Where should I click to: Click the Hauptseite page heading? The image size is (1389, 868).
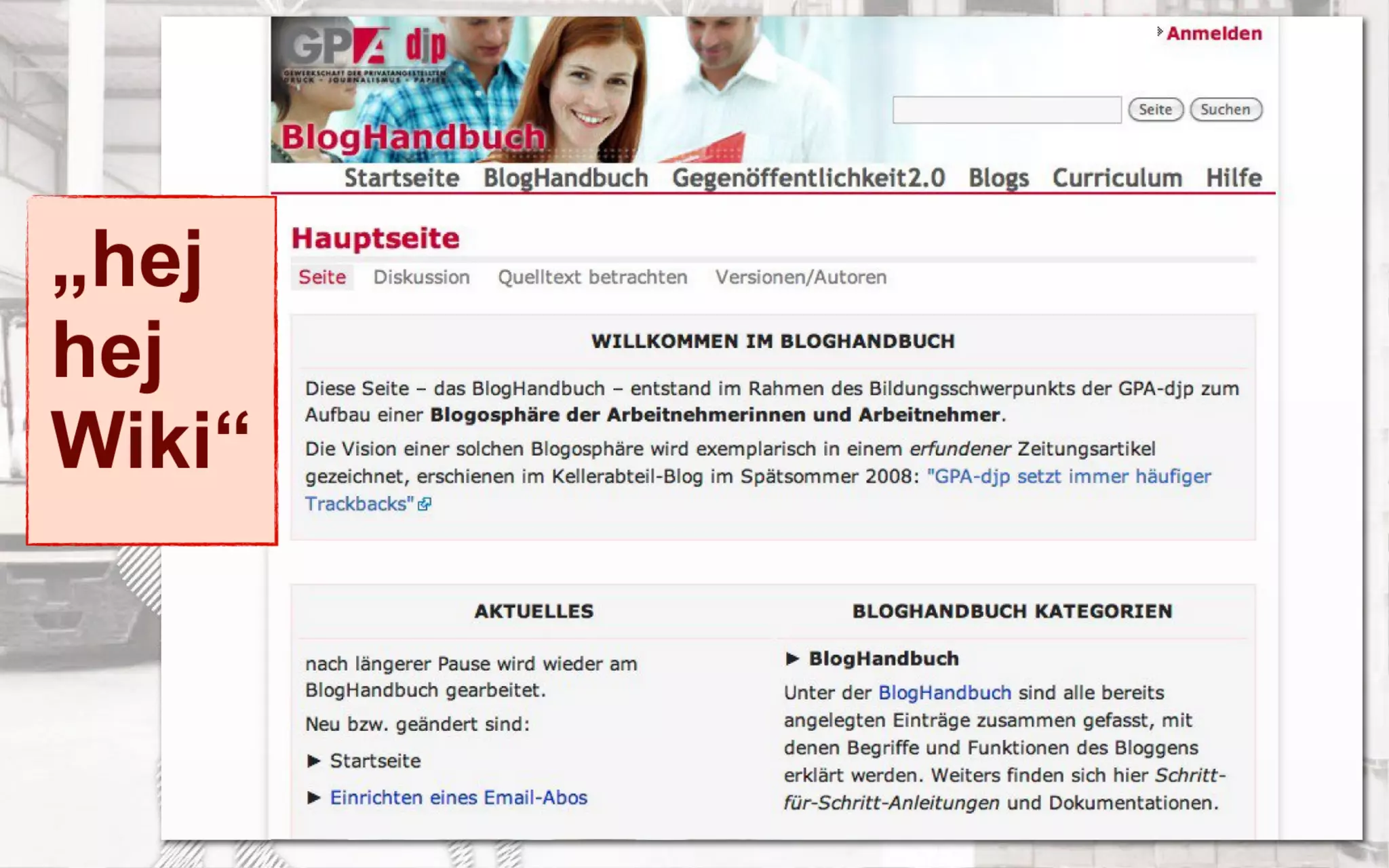click(x=375, y=239)
